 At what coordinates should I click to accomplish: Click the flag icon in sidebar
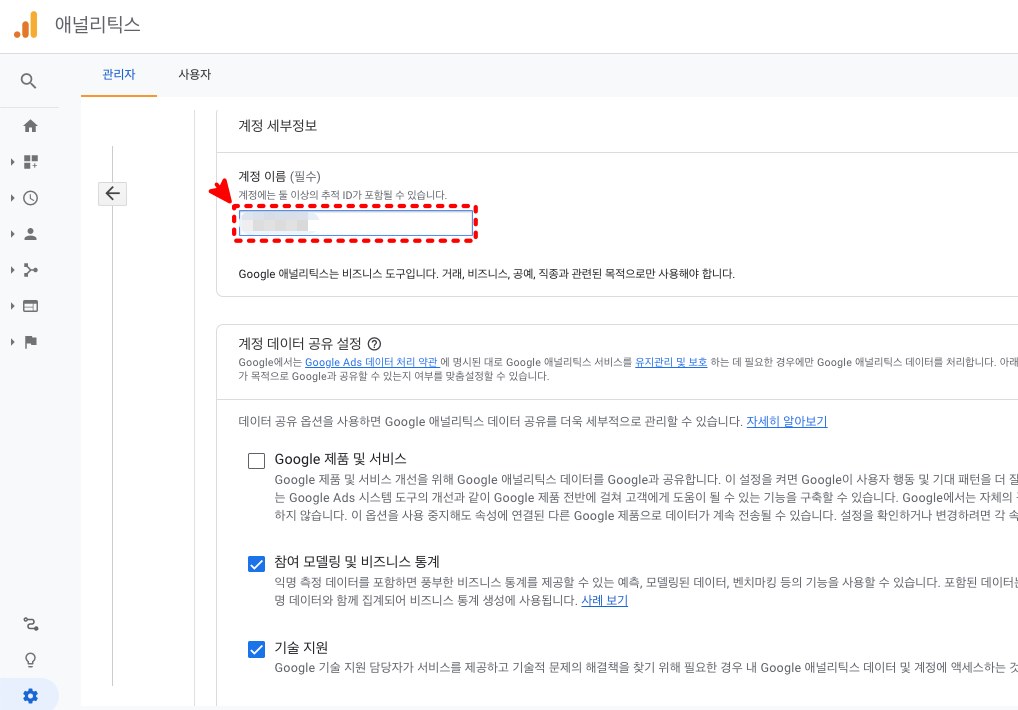point(33,341)
